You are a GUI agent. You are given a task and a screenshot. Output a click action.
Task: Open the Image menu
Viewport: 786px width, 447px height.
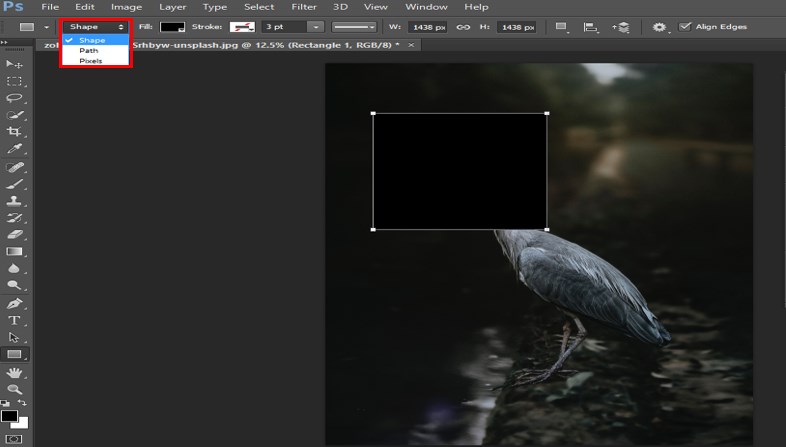click(126, 7)
